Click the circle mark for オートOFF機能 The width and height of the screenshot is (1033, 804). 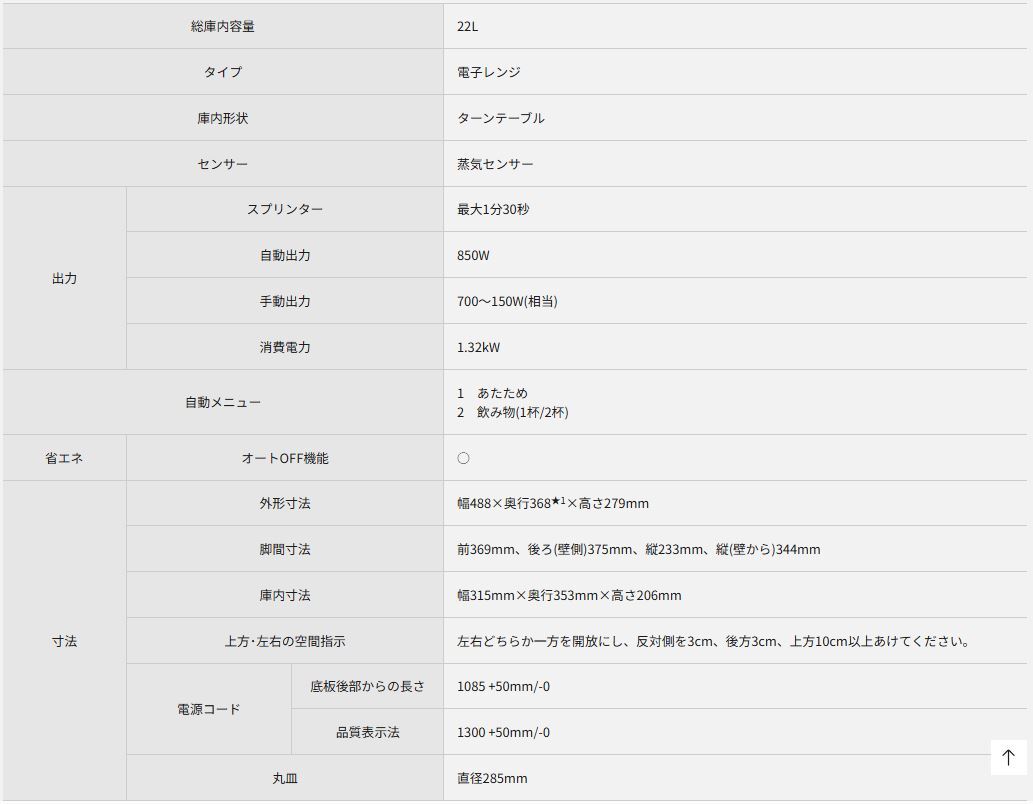pos(463,458)
